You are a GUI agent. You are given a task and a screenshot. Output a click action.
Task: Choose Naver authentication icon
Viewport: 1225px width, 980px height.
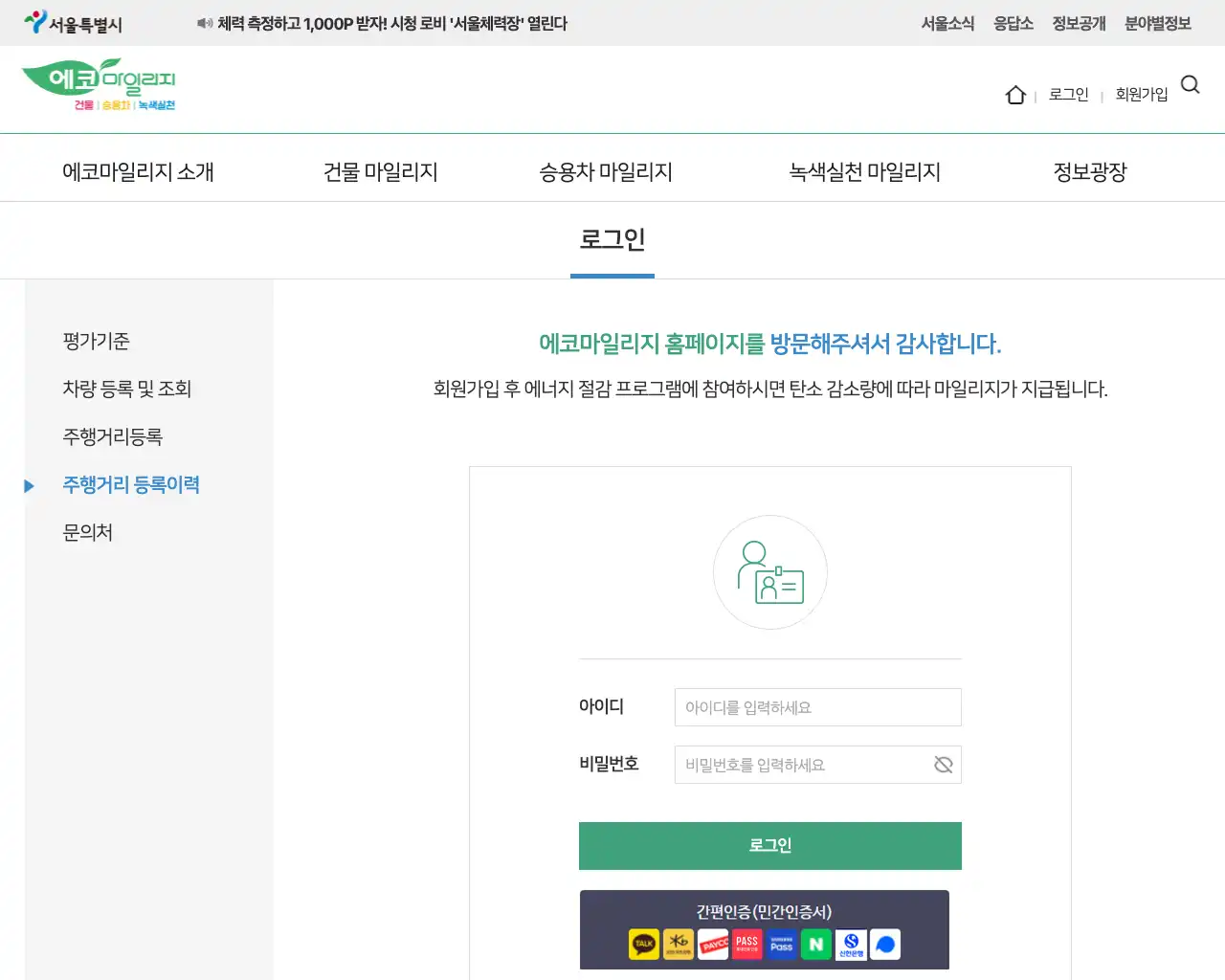[816, 945]
